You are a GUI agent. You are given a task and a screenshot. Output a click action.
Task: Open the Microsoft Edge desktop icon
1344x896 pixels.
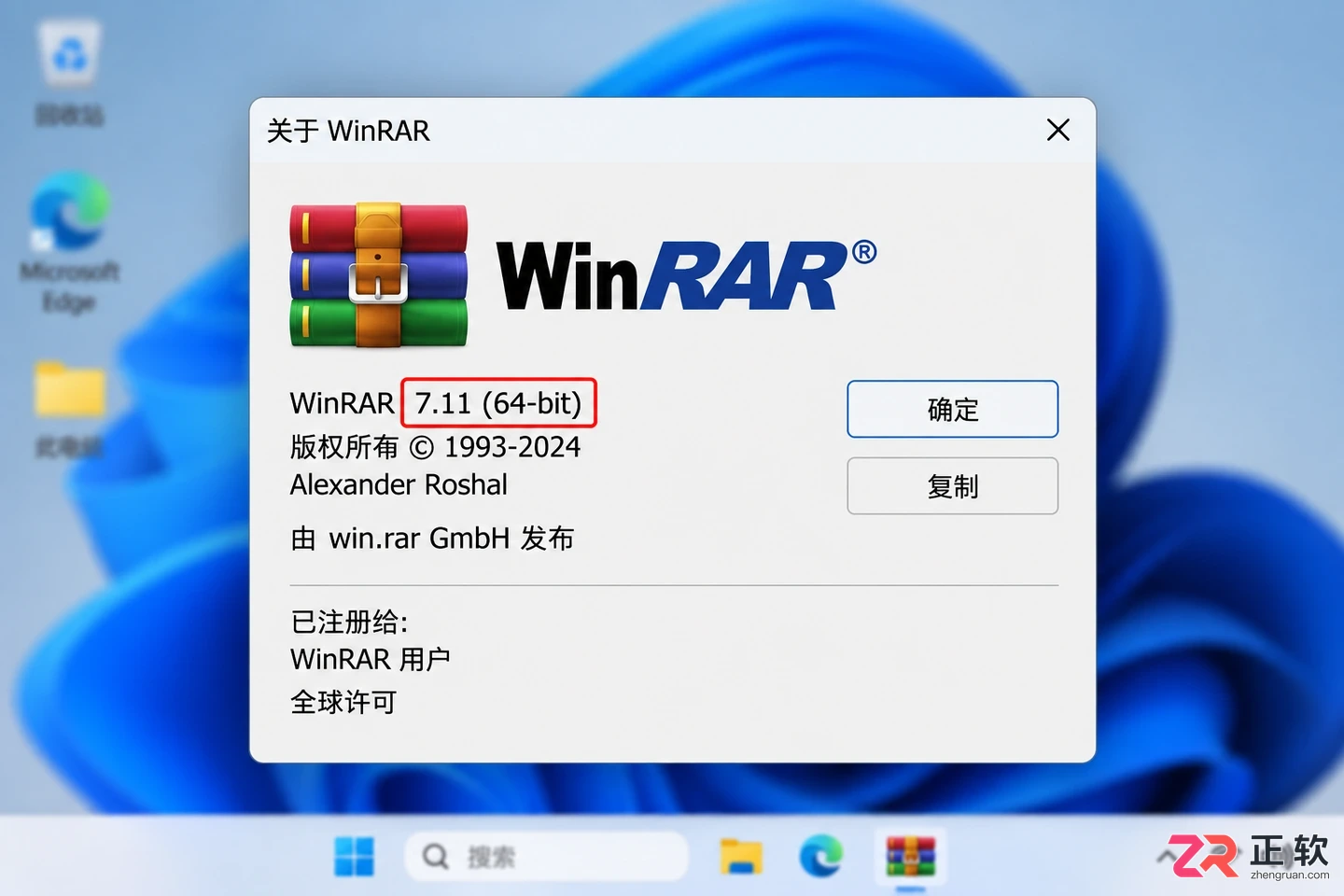(69, 243)
